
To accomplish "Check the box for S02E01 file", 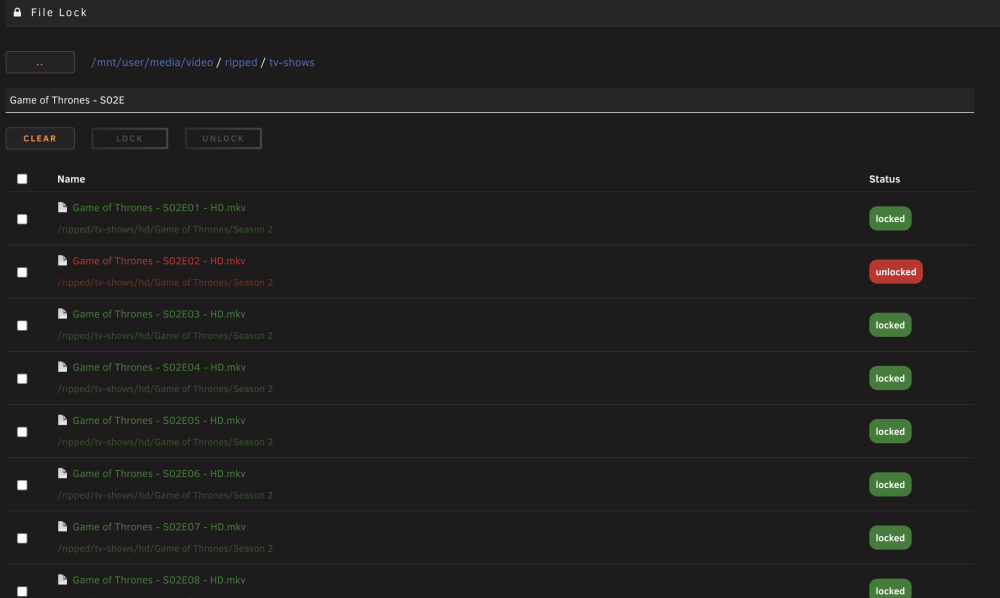I will pos(22,219).
